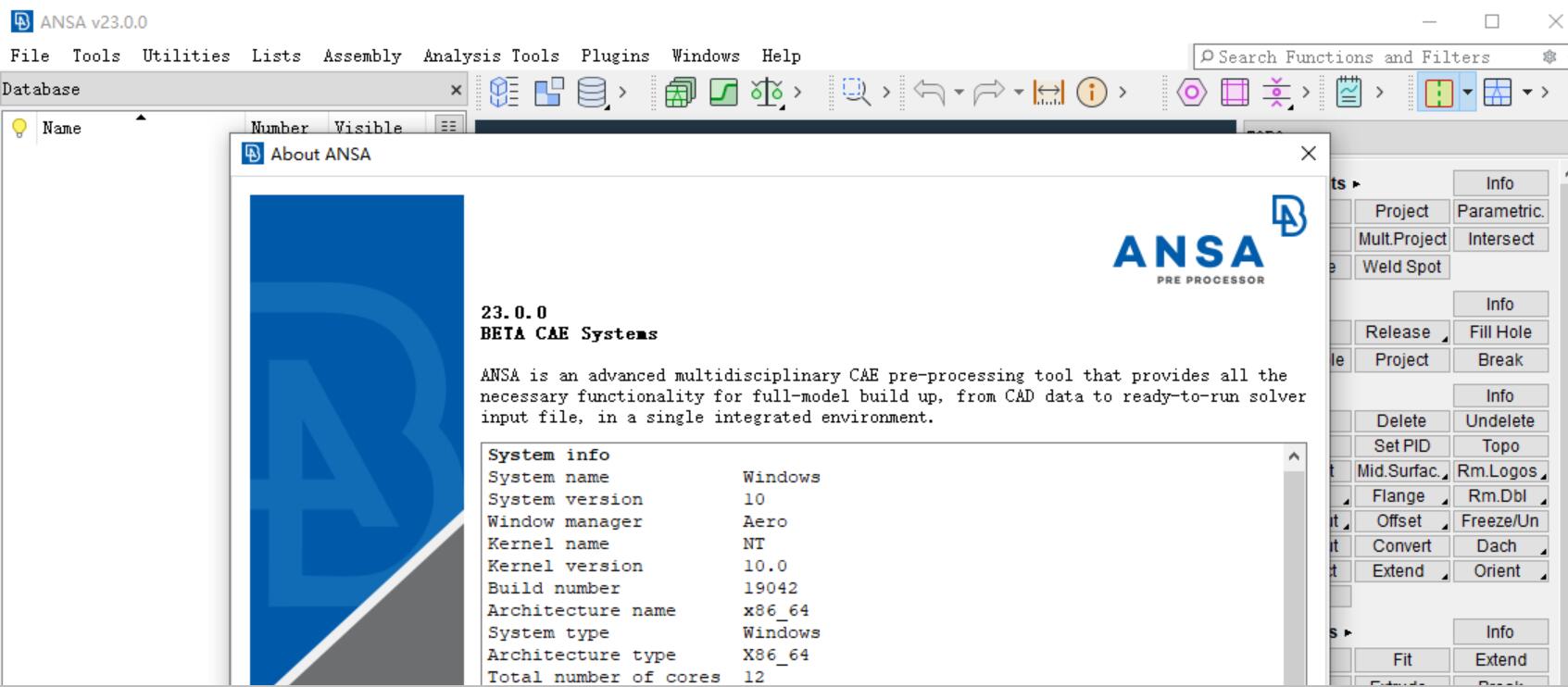Screen dimensions: 1568x687
Task: Open the Utilities menu
Action: pos(186,56)
